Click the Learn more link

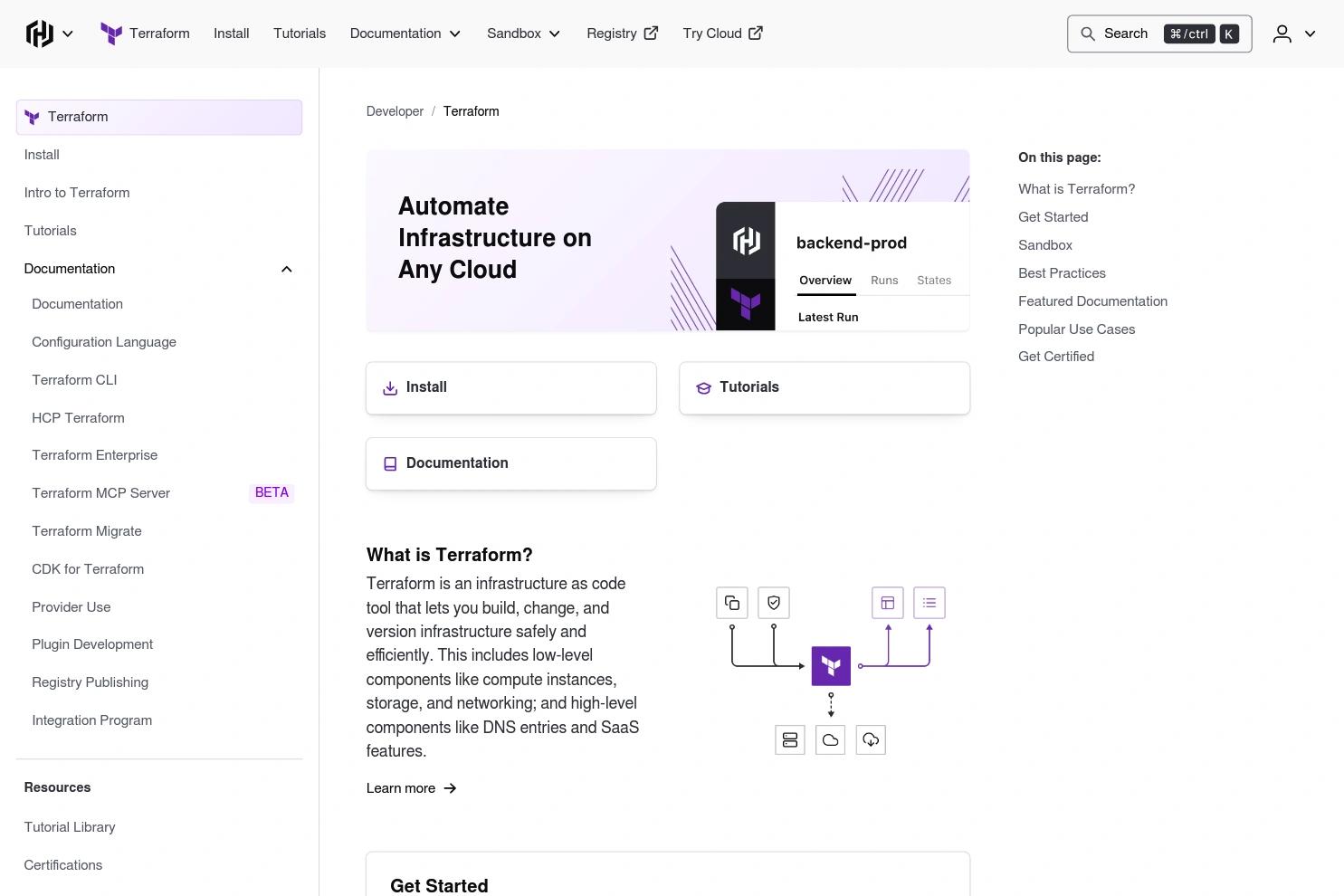coord(412,788)
